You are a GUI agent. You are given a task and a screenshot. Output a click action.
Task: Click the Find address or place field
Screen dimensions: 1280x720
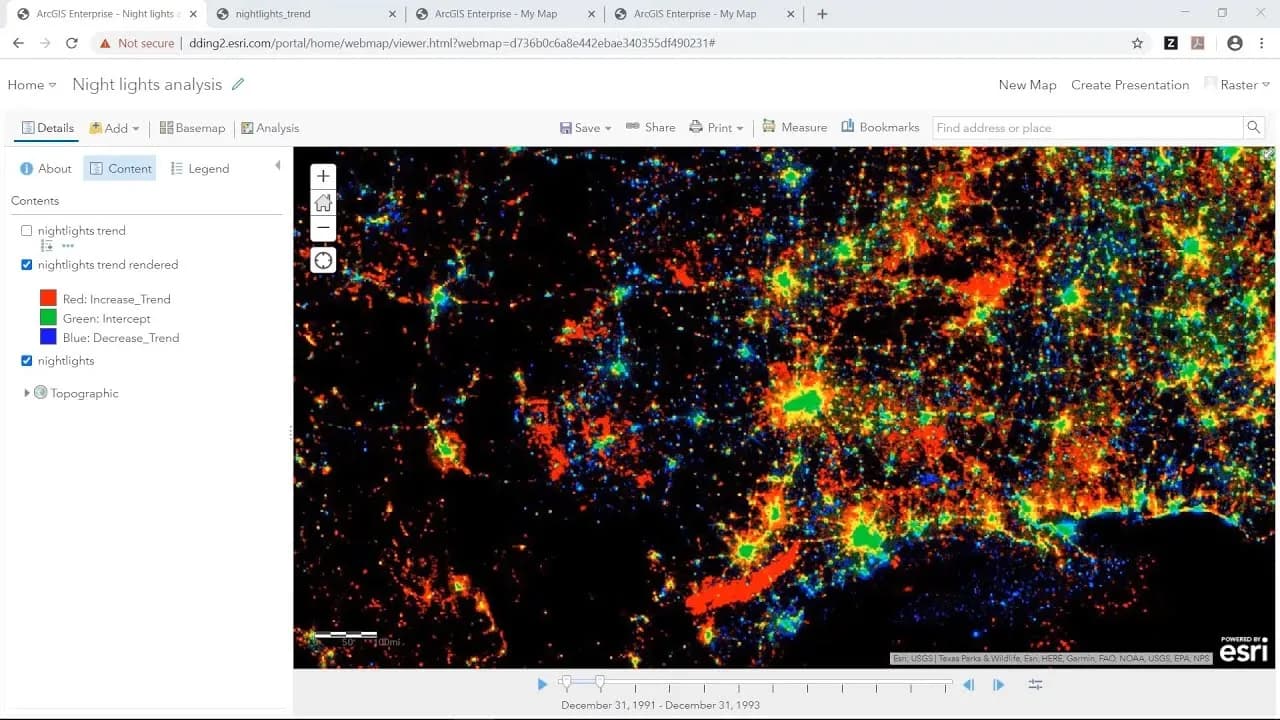[x=1087, y=128]
